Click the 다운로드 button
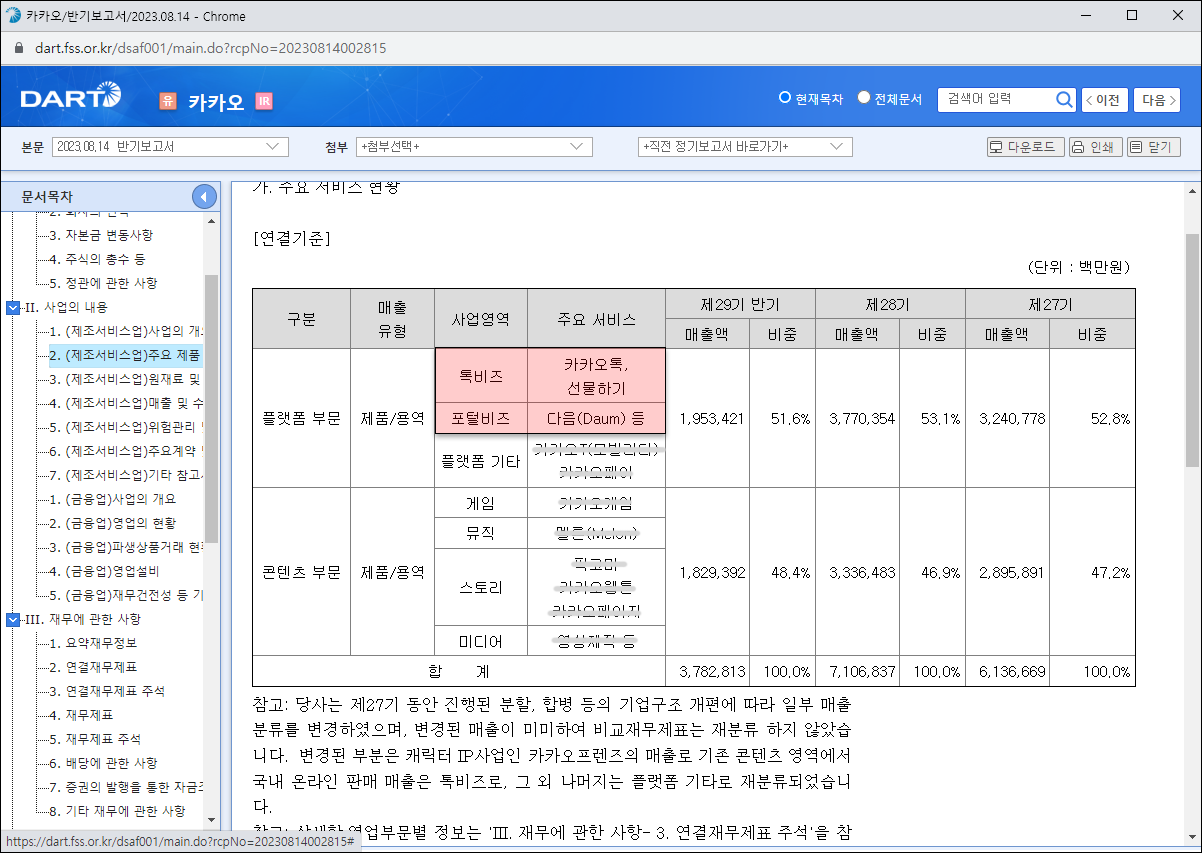 coord(1025,147)
